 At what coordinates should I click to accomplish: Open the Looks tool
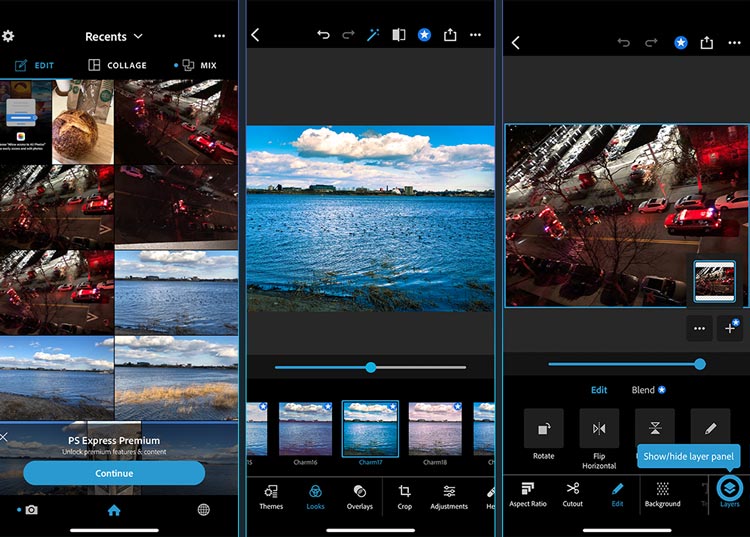(x=316, y=497)
